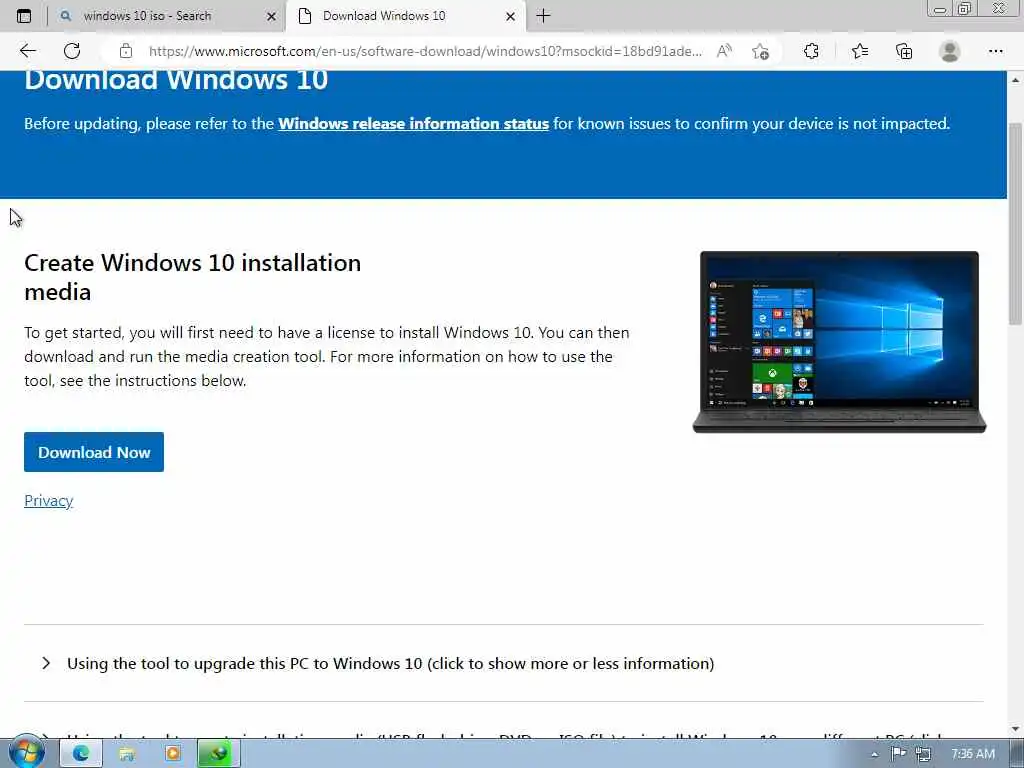Open Action Center flag icon
The image size is (1024, 768).
pyautogui.click(x=899, y=754)
